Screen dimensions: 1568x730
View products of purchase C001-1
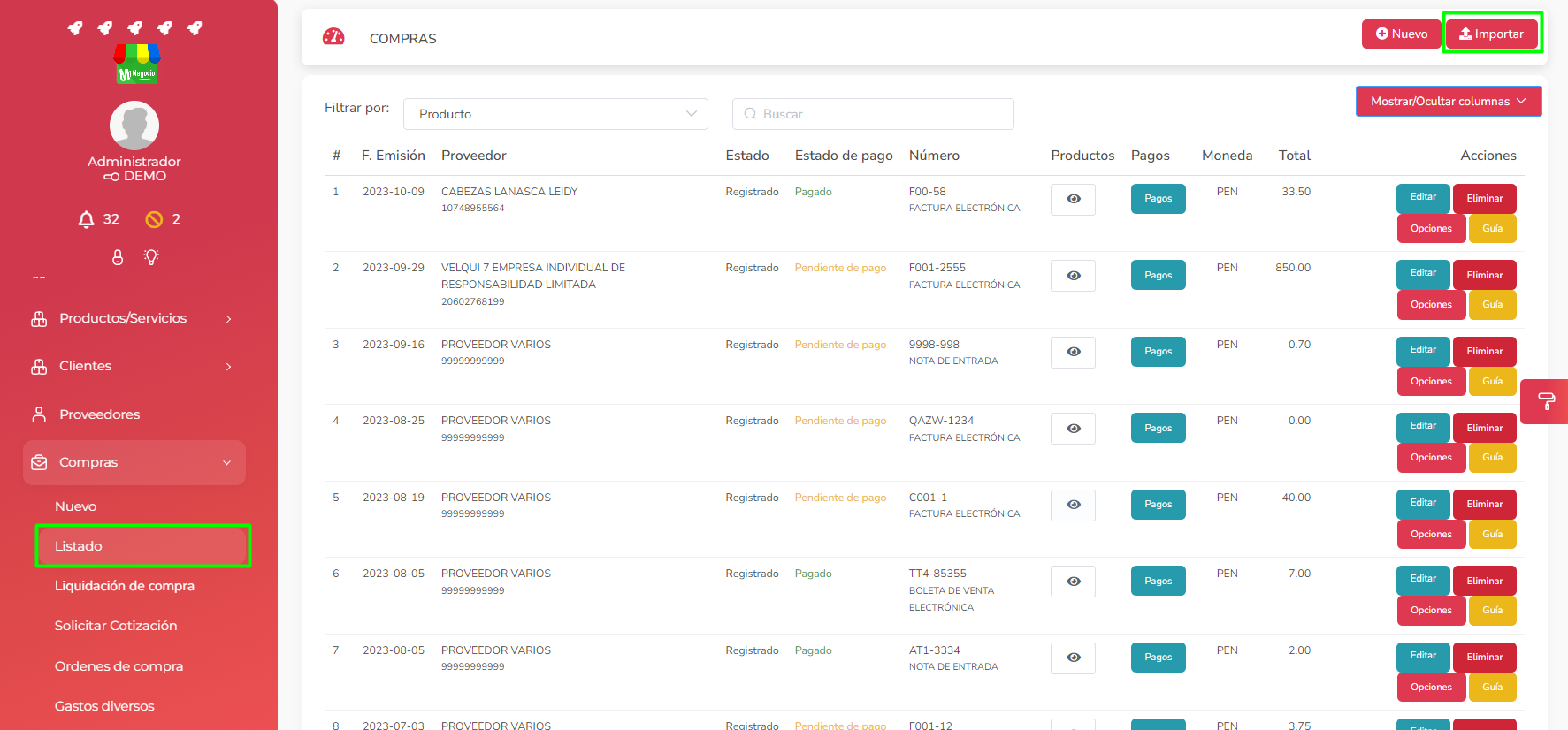pos(1073,505)
